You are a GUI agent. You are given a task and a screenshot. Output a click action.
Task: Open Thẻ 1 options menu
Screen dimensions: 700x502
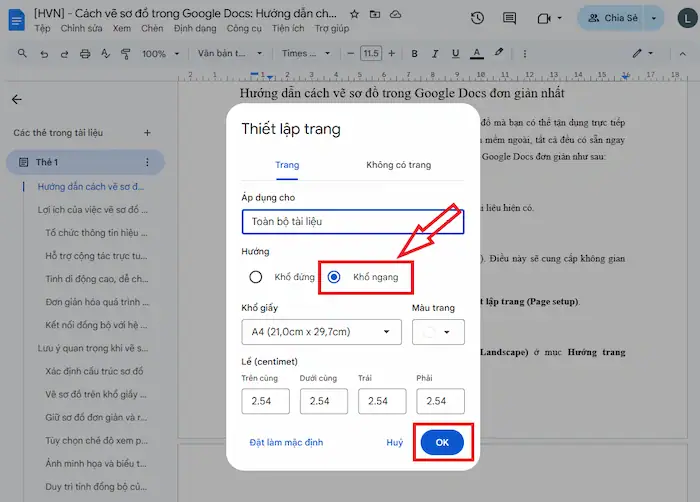click(147, 162)
